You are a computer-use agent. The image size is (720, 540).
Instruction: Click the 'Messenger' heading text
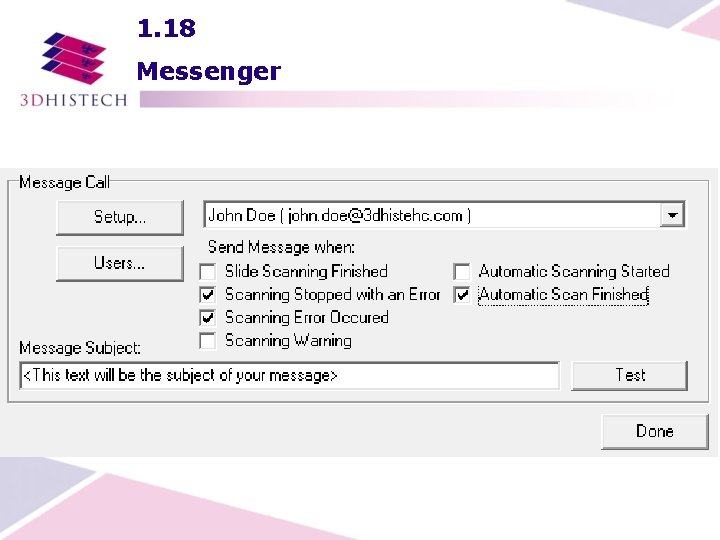click(209, 71)
